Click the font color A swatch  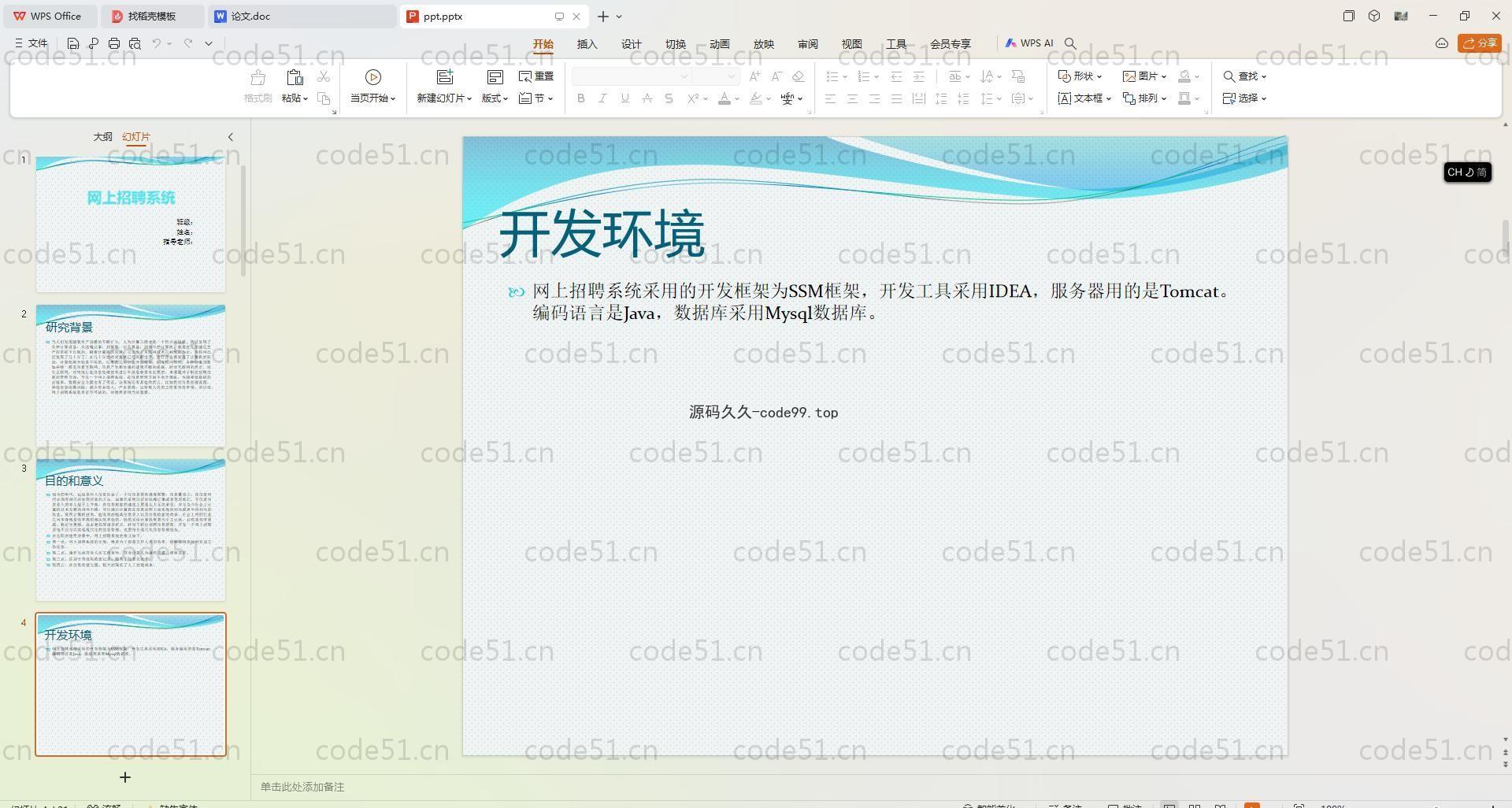click(x=724, y=98)
